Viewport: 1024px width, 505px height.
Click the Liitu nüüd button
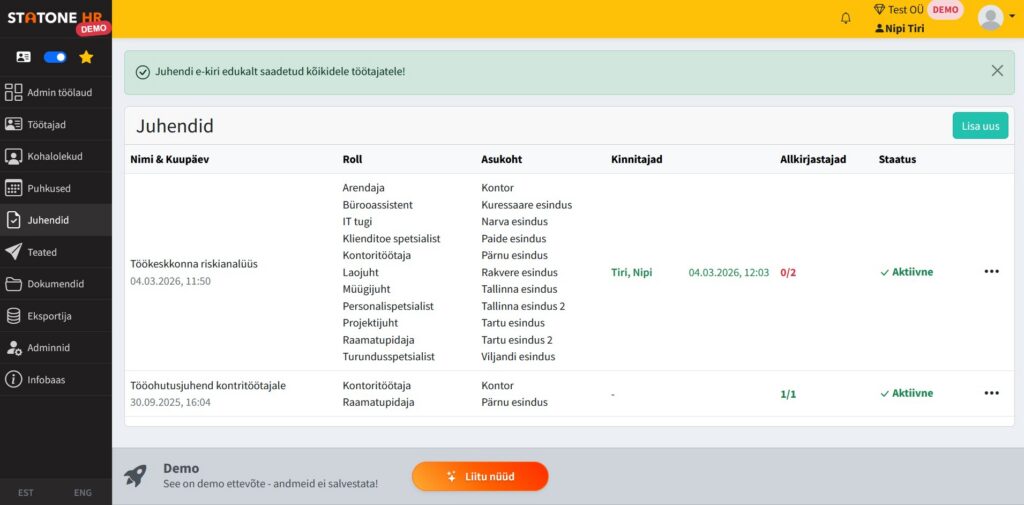(x=480, y=476)
